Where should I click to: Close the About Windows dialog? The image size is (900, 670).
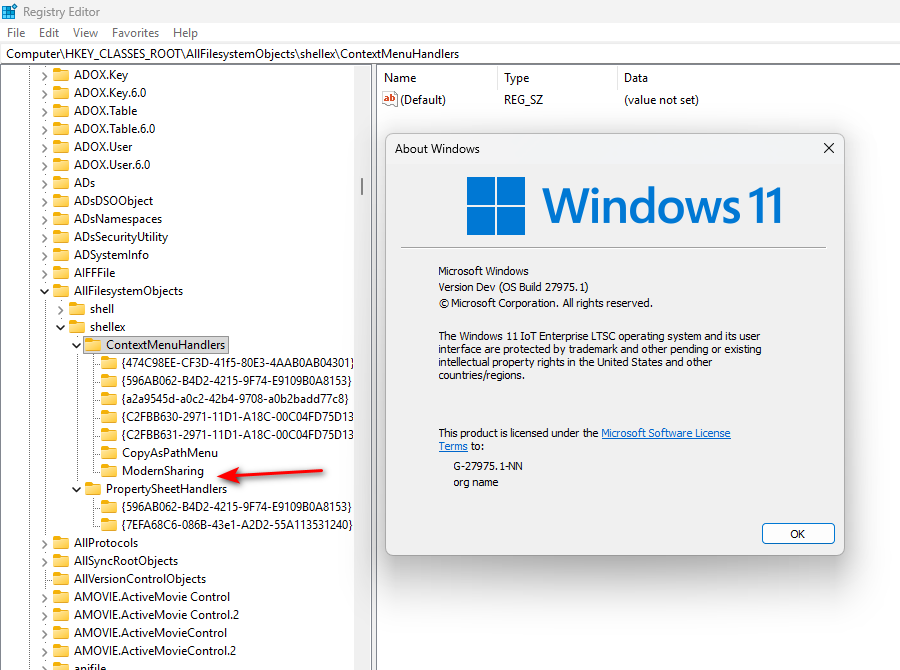(829, 149)
